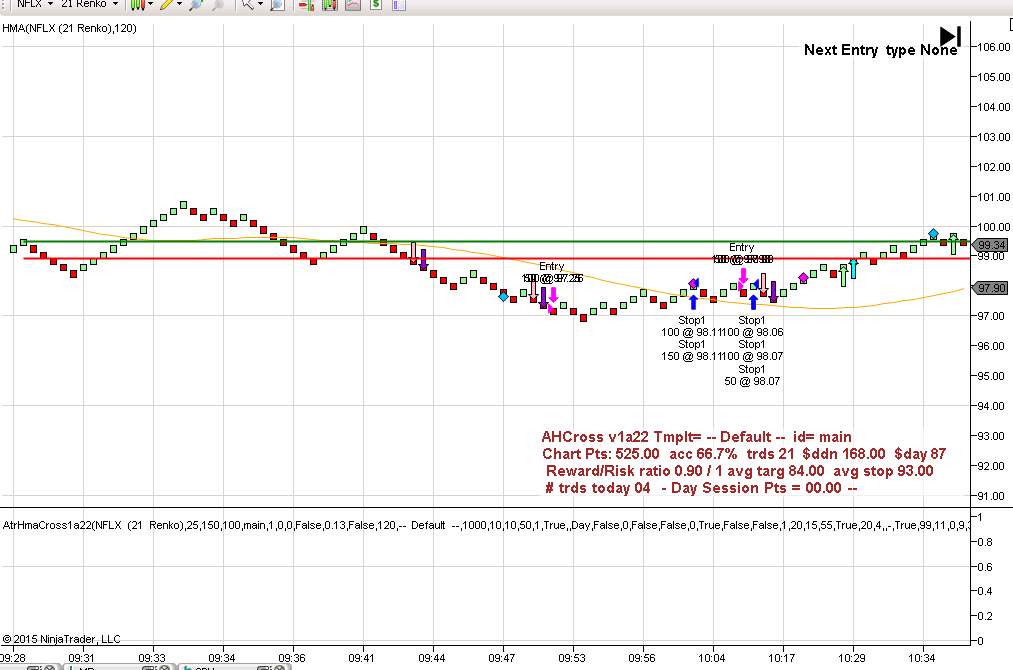Click the magenta diamond after the 10:17 bars

[803, 278]
